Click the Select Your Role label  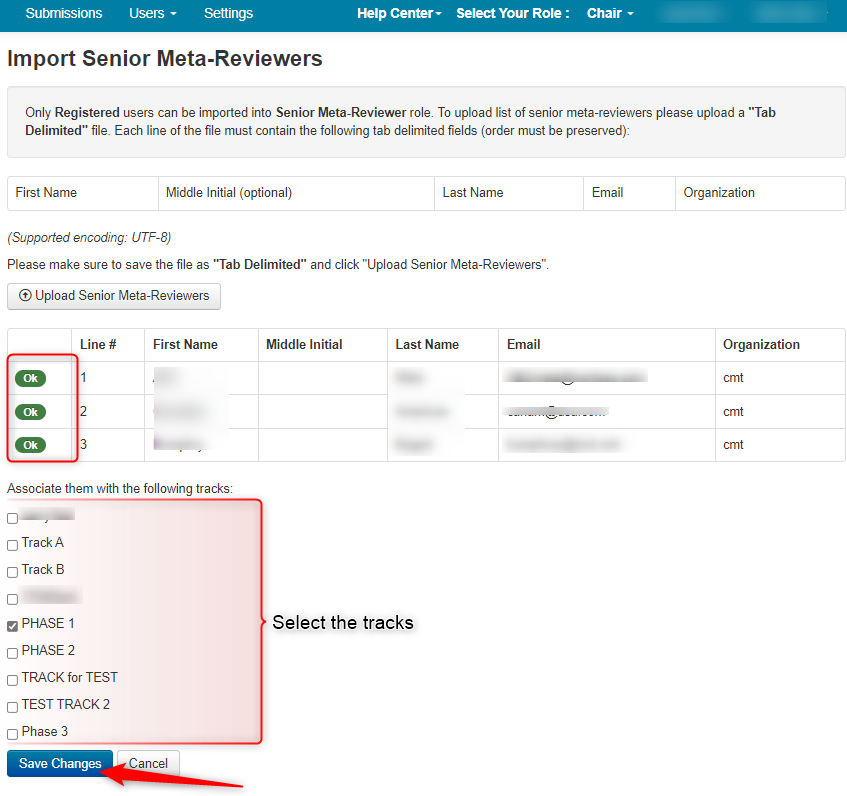(513, 14)
